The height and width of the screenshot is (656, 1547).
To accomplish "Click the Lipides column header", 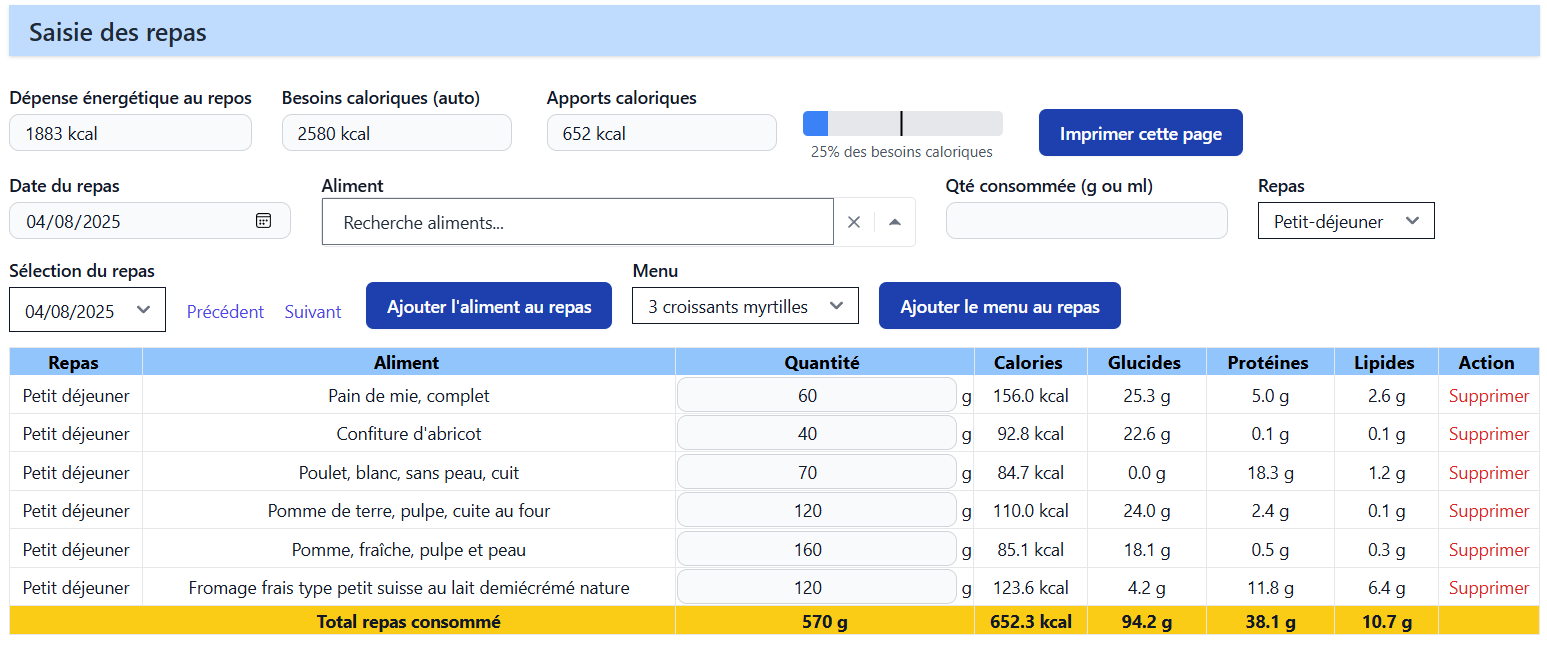I will [x=1386, y=362].
